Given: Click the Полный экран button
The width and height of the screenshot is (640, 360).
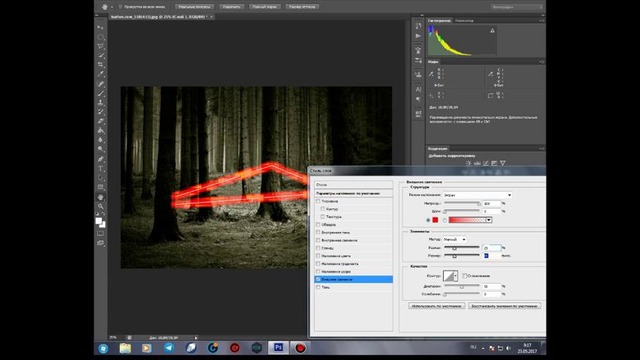Looking at the screenshot, I should (x=264, y=7).
